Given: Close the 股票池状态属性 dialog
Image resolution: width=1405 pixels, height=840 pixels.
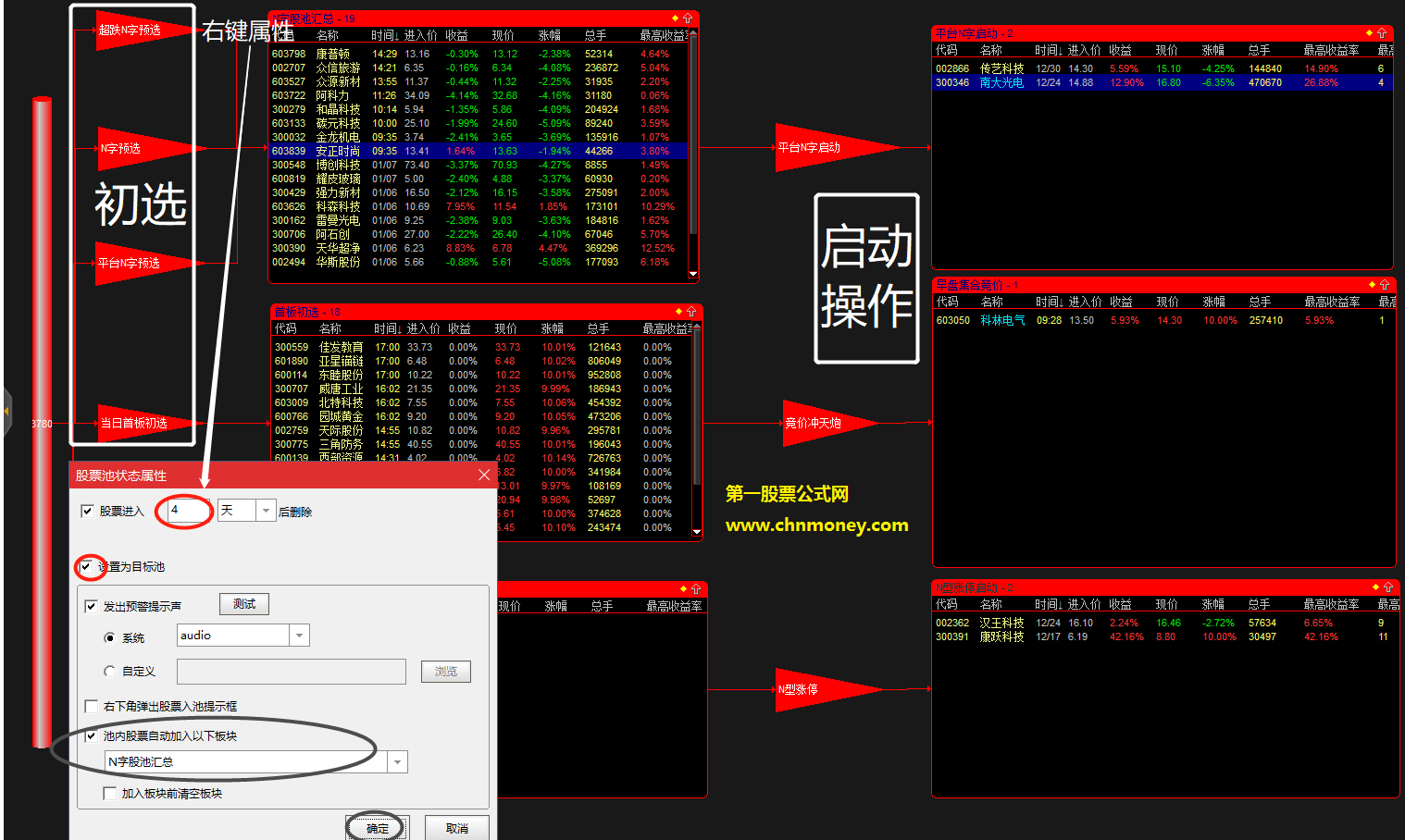Looking at the screenshot, I should pos(484,475).
